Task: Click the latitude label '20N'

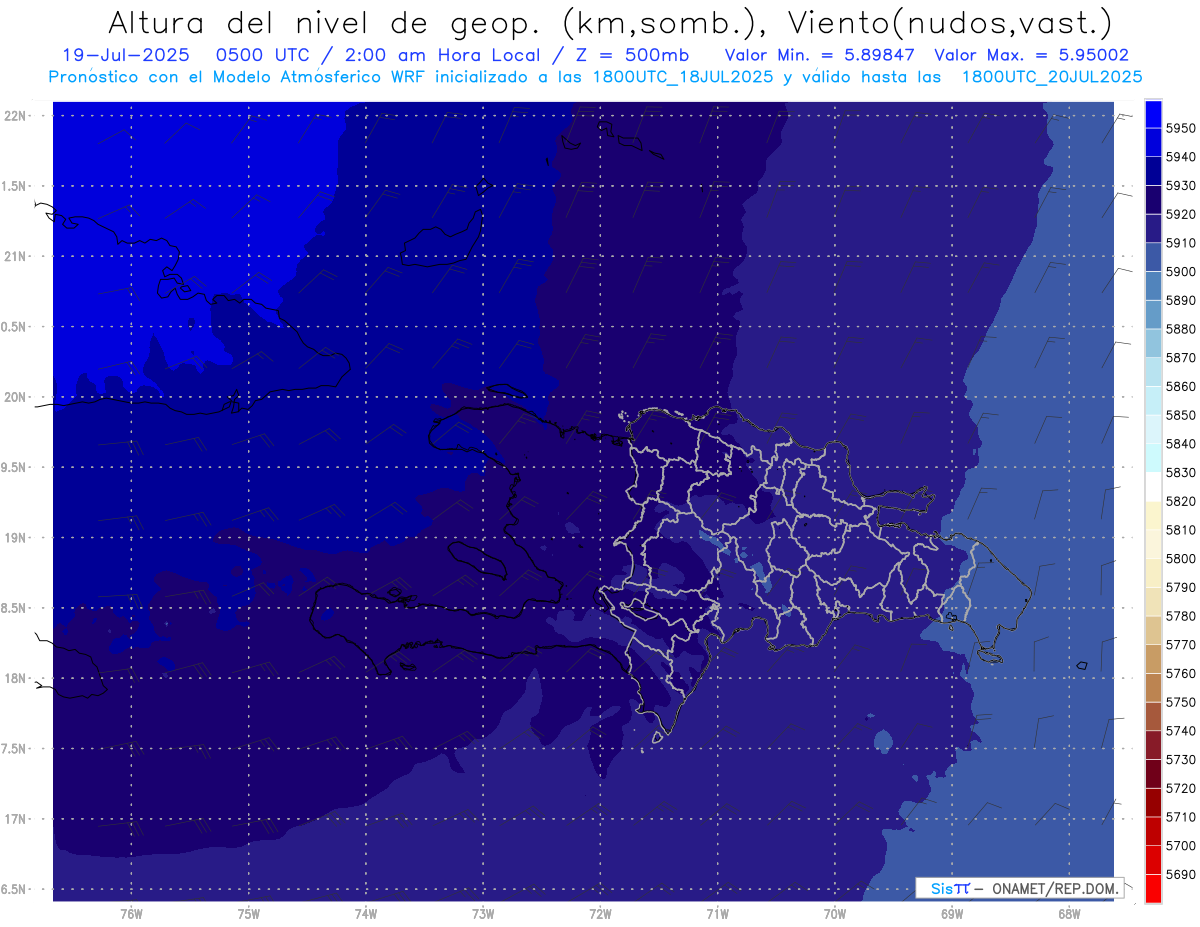Action: coord(16,397)
